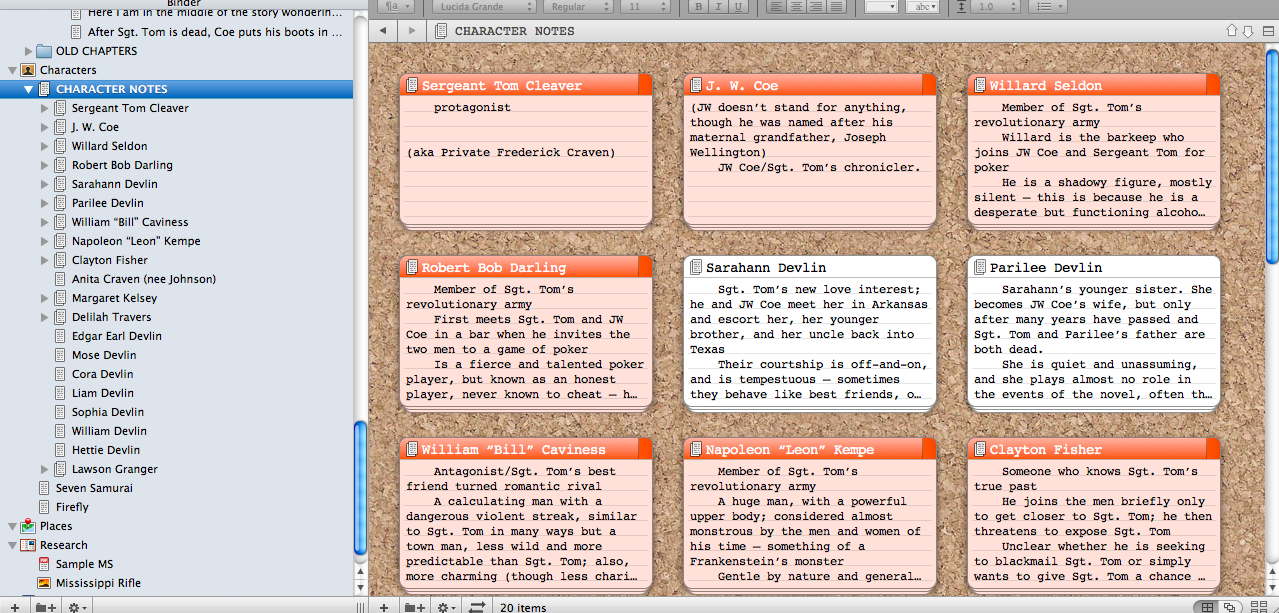Click add folder icon in corkboard footer
This screenshot has height=613, width=1279.
415,606
